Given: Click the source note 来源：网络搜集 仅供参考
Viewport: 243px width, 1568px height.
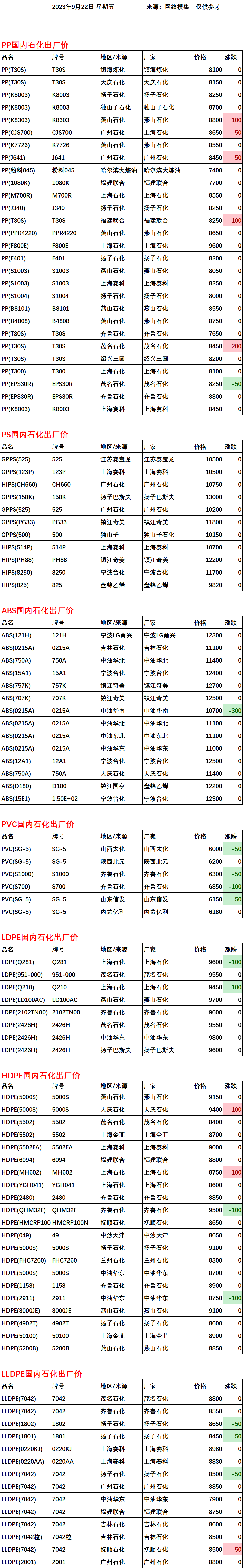Looking at the screenshot, I should click(x=183, y=7).
